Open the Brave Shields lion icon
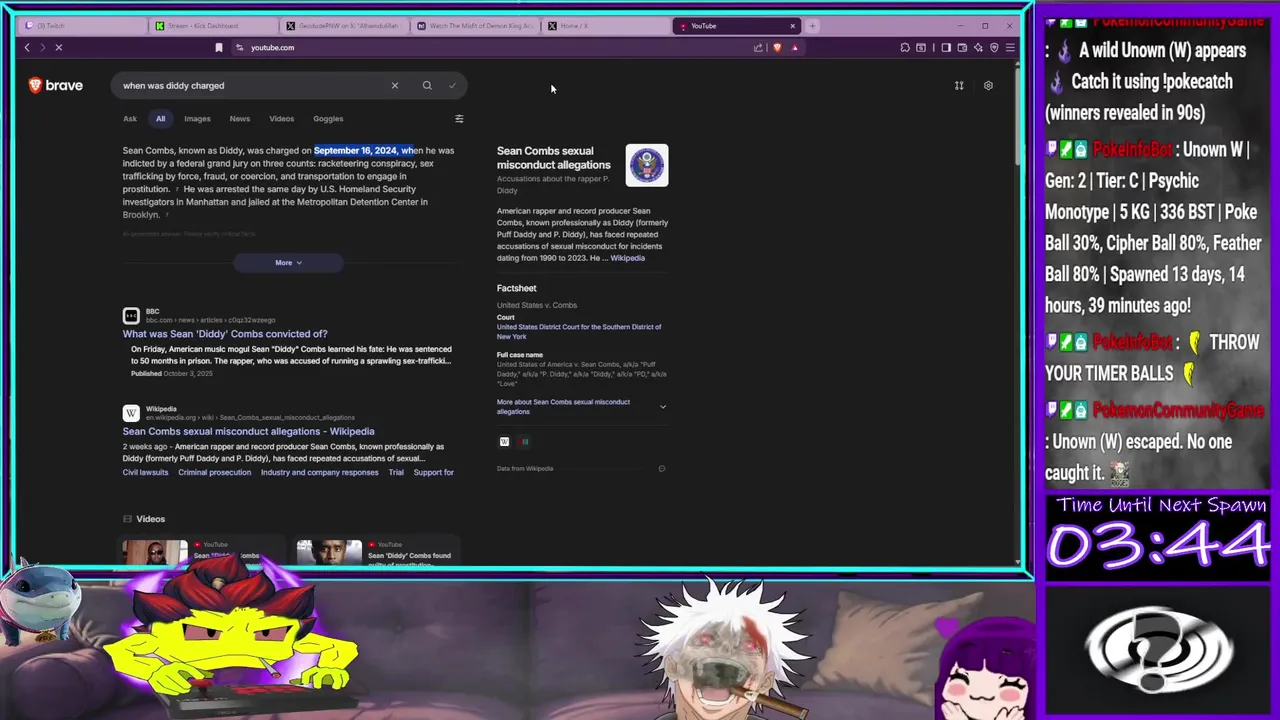The image size is (1280, 720). [x=777, y=47]
